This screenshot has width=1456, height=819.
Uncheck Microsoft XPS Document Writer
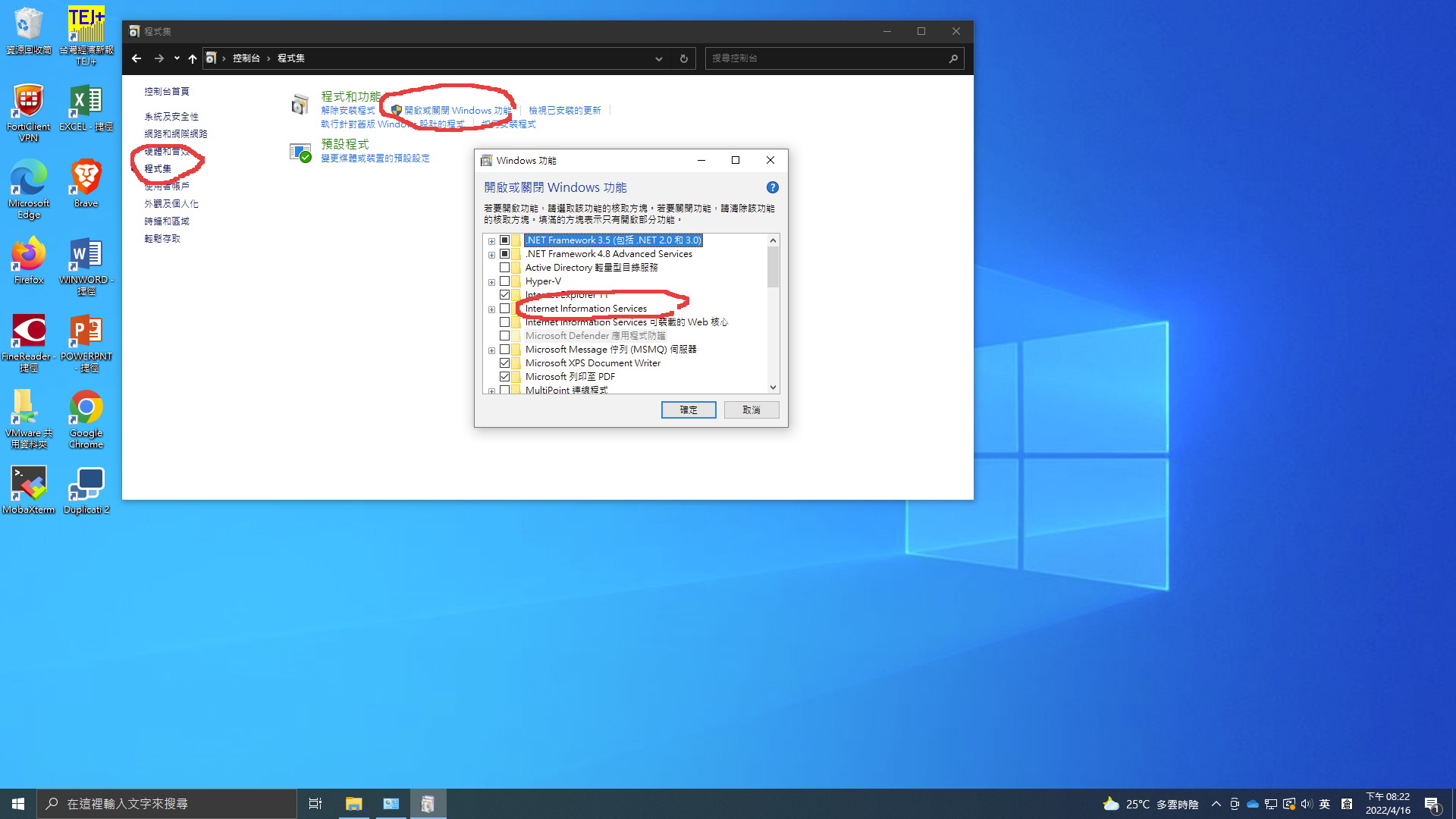[x=504, y=363]
